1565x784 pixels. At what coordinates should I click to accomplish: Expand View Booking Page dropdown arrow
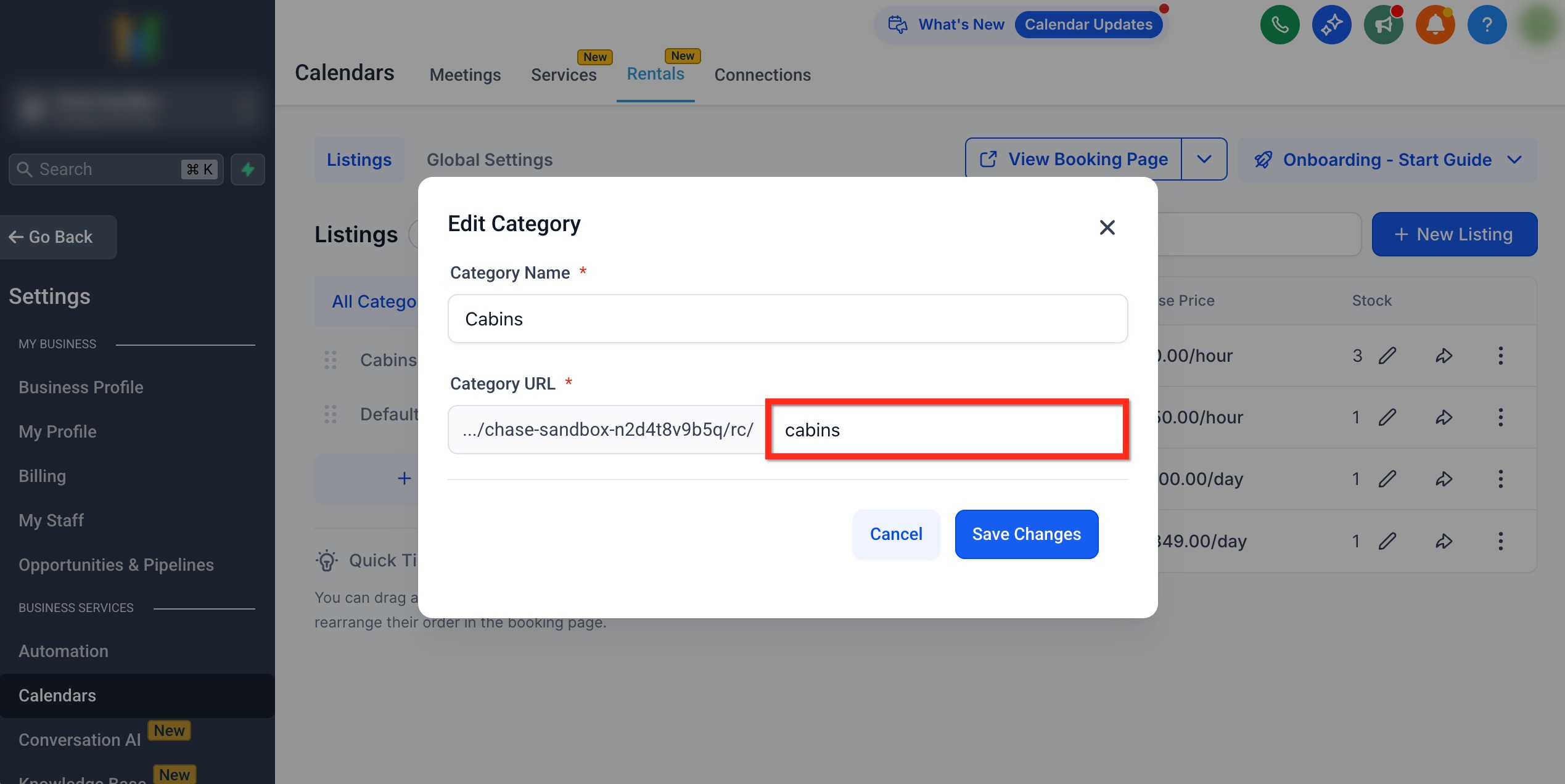click(1204, 160)
